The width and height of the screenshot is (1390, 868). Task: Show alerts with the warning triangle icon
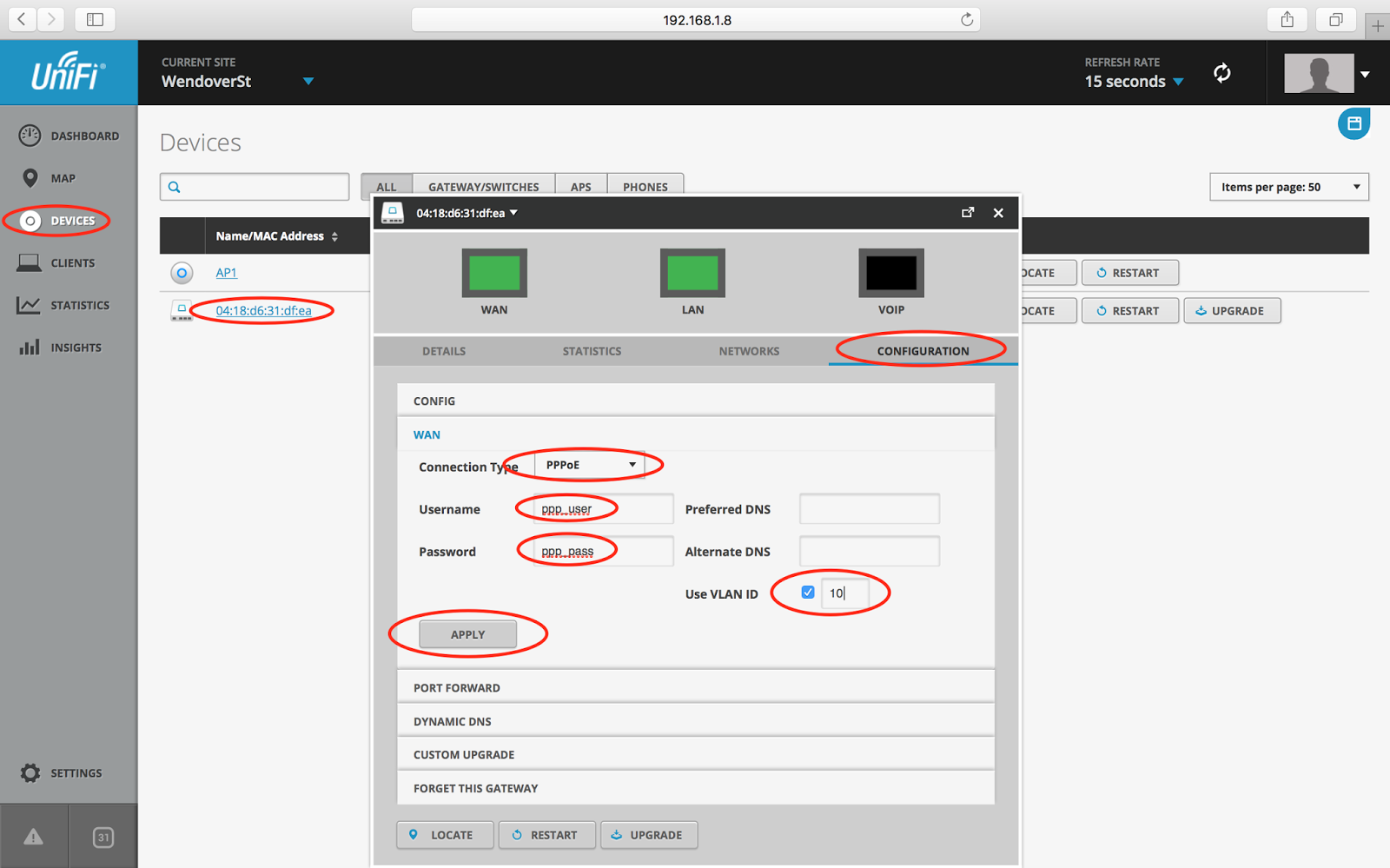pyautogui.click(x=33, y=837)
